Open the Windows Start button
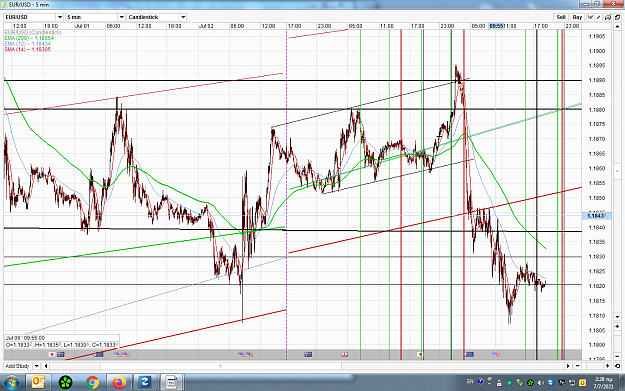 [x=11, y=383]
